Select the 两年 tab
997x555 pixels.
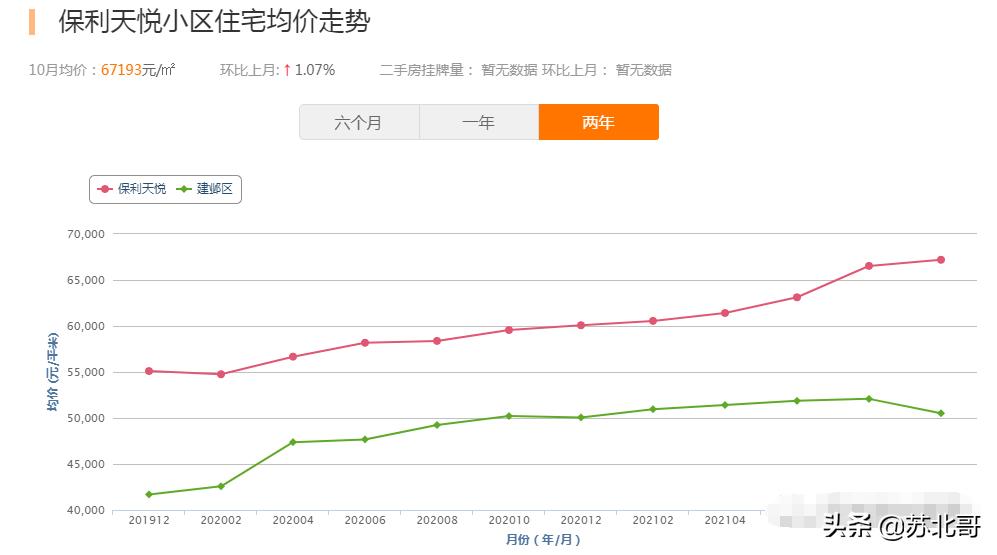pos(599,122)
